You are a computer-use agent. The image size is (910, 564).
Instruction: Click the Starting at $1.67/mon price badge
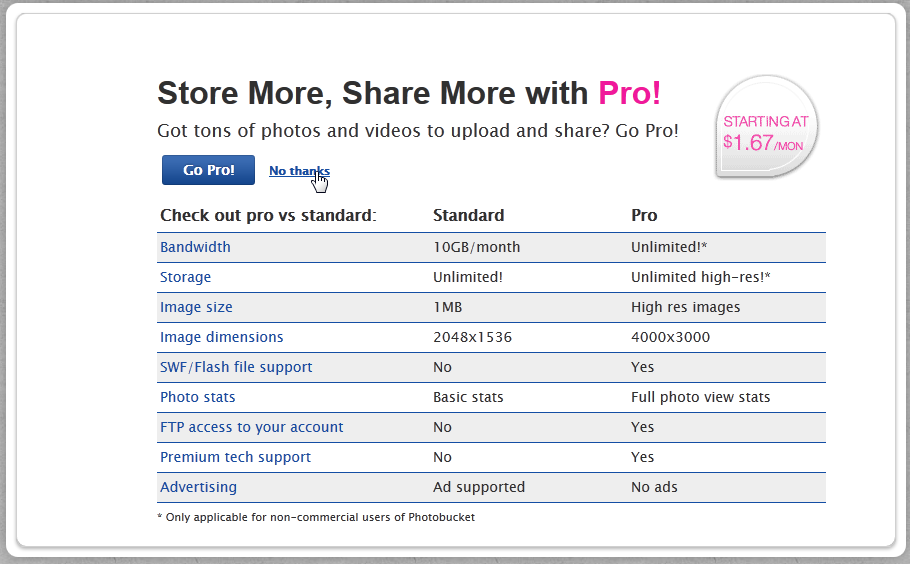pyautogui.click(x=765, y=133)
